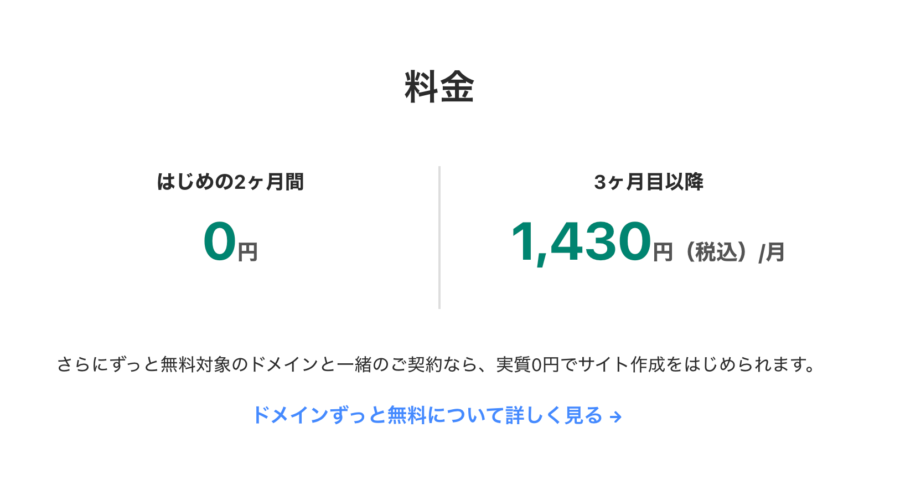Click the arrow icon after 詳しく見る
Screen dimensions: 900x484
point(616,417)
